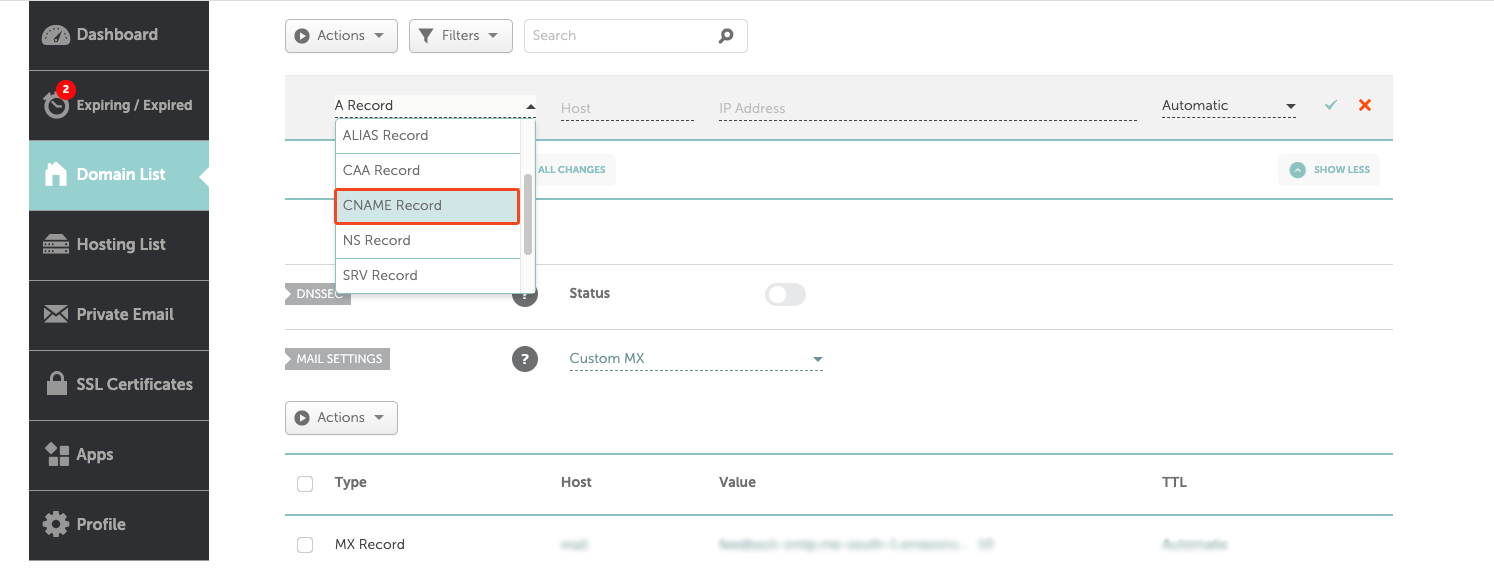Click the search magnifier icon
This screenshot has width=1494, height=573.
[x=726, y=36]
